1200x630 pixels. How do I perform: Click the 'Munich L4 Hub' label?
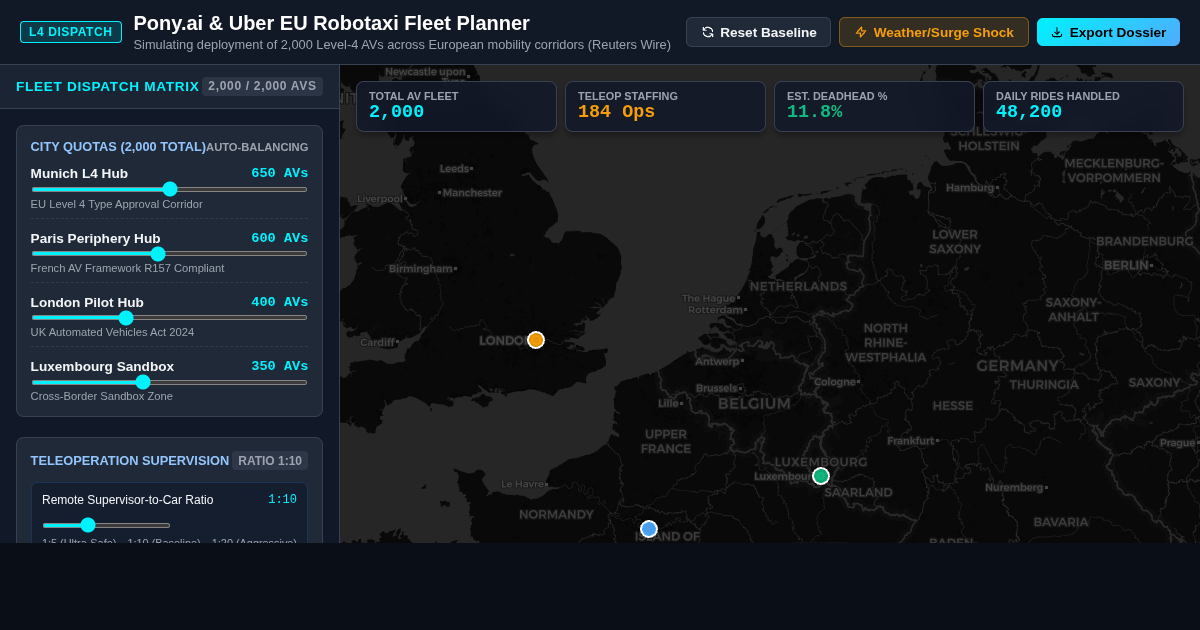79,173
